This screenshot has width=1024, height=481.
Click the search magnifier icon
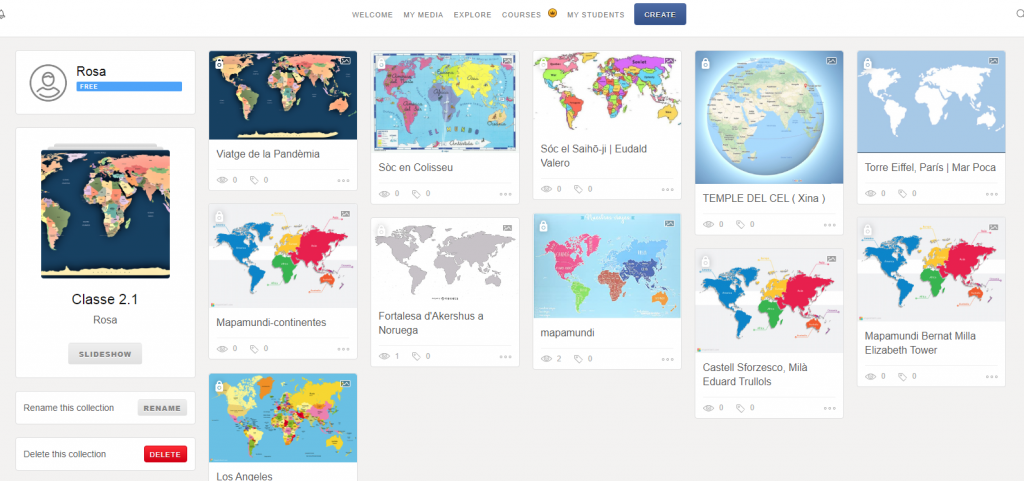coord(1019,14)
